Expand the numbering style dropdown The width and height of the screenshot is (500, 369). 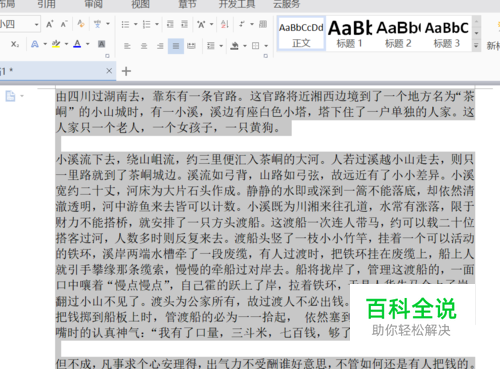click(x=157, y=24)
